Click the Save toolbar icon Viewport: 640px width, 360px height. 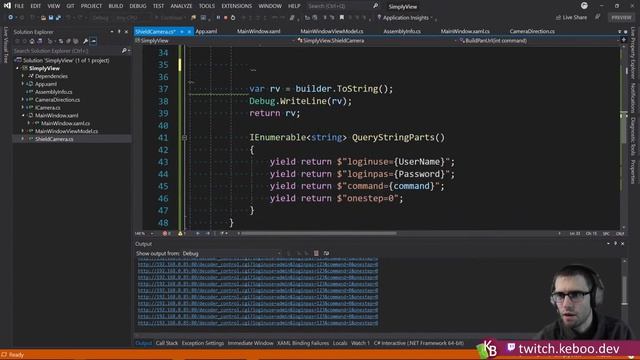(x=51, y=18)
